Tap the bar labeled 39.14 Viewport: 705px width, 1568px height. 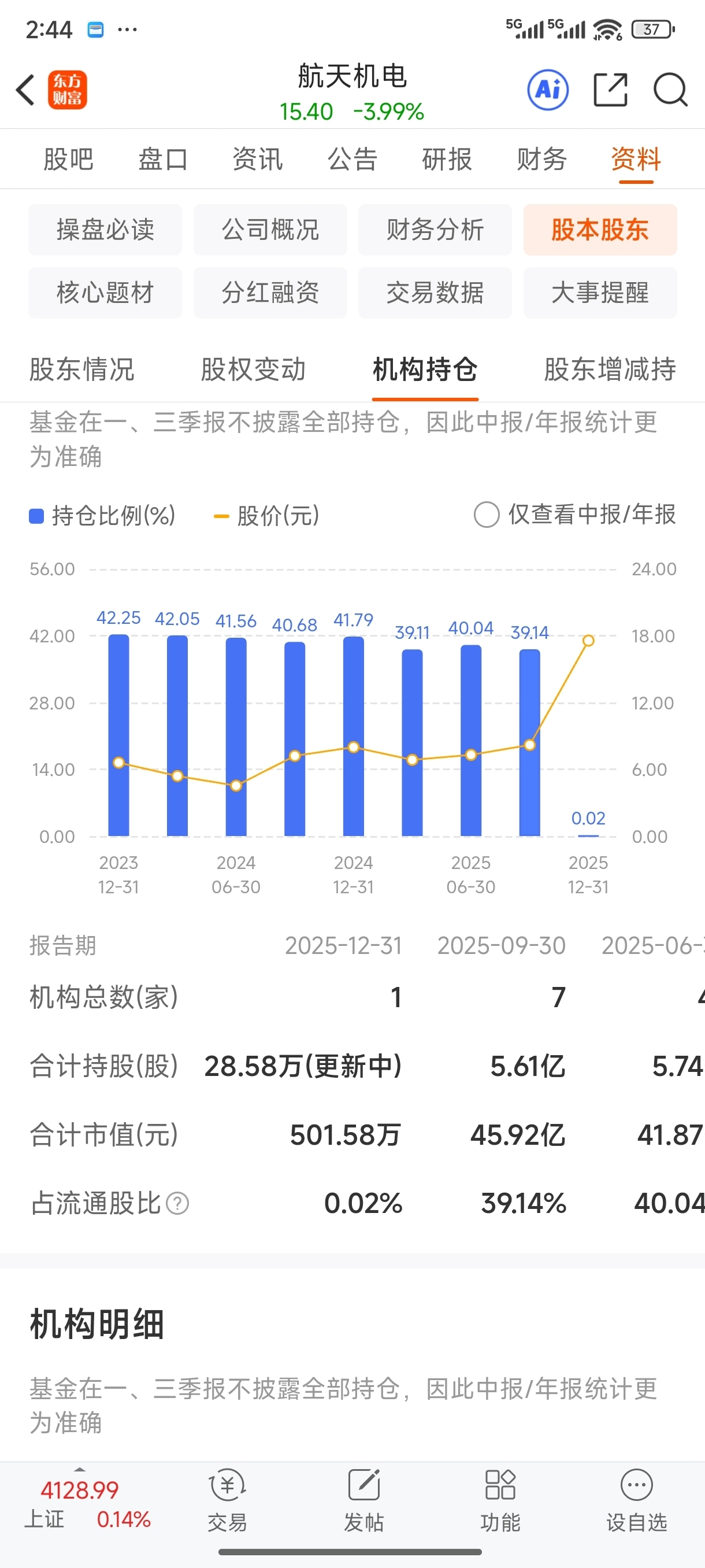coord(529,742)
